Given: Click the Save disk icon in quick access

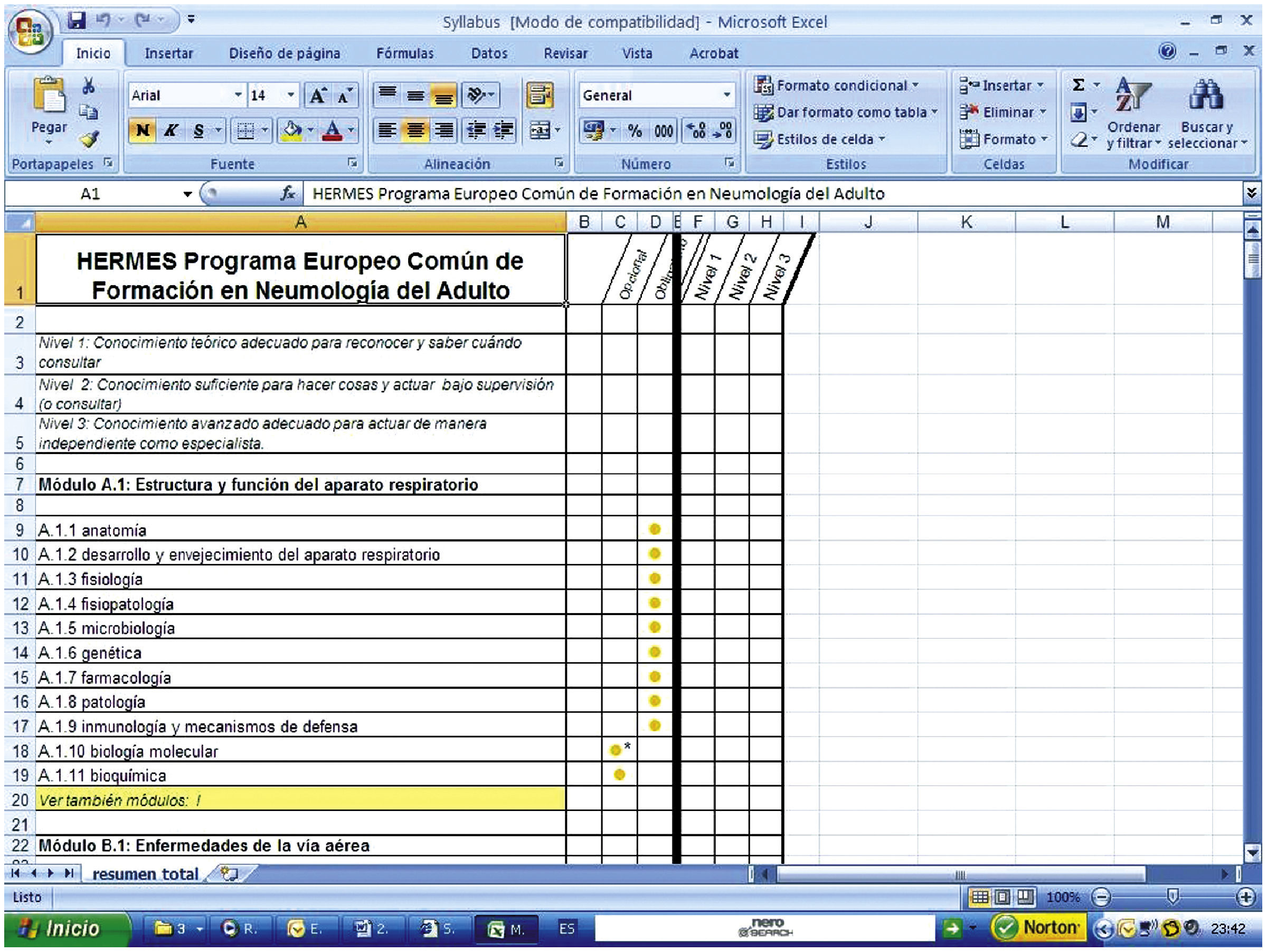Looking at the screenshot, I should point(76,21).
